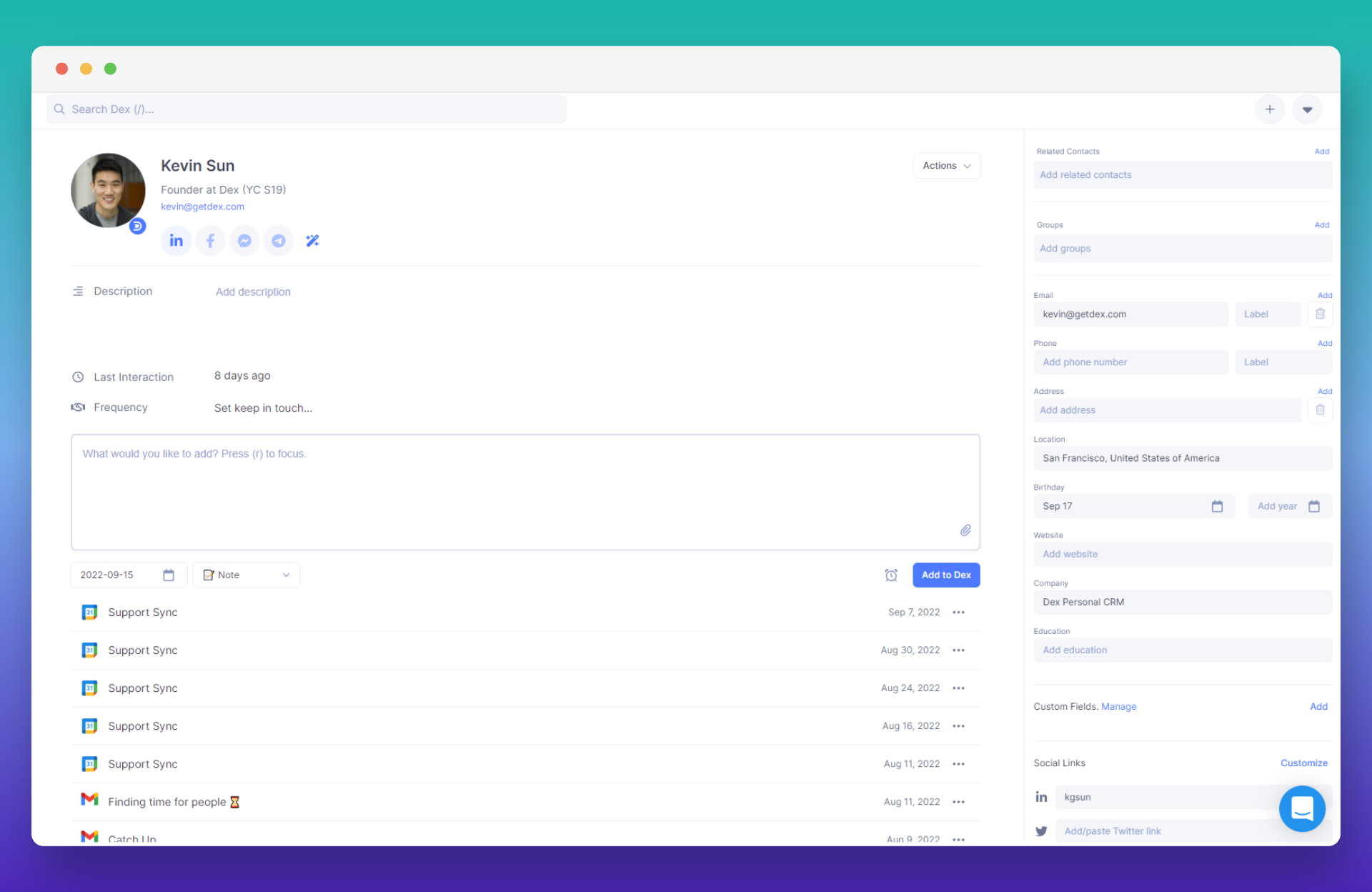Click Set keep in touch frequency
Image resolution: width=1372 pixels, height=892 pixels.
(263, 408)
